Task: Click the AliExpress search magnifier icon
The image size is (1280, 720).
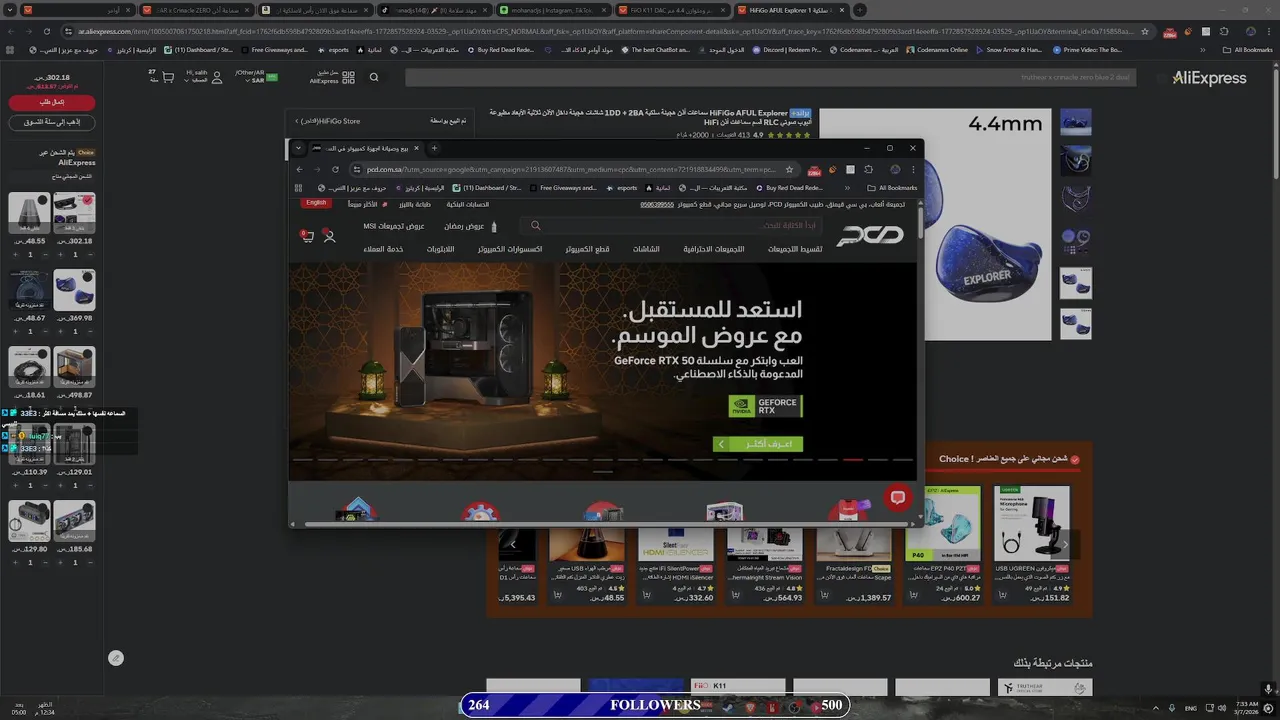Action: click(374, 77)
